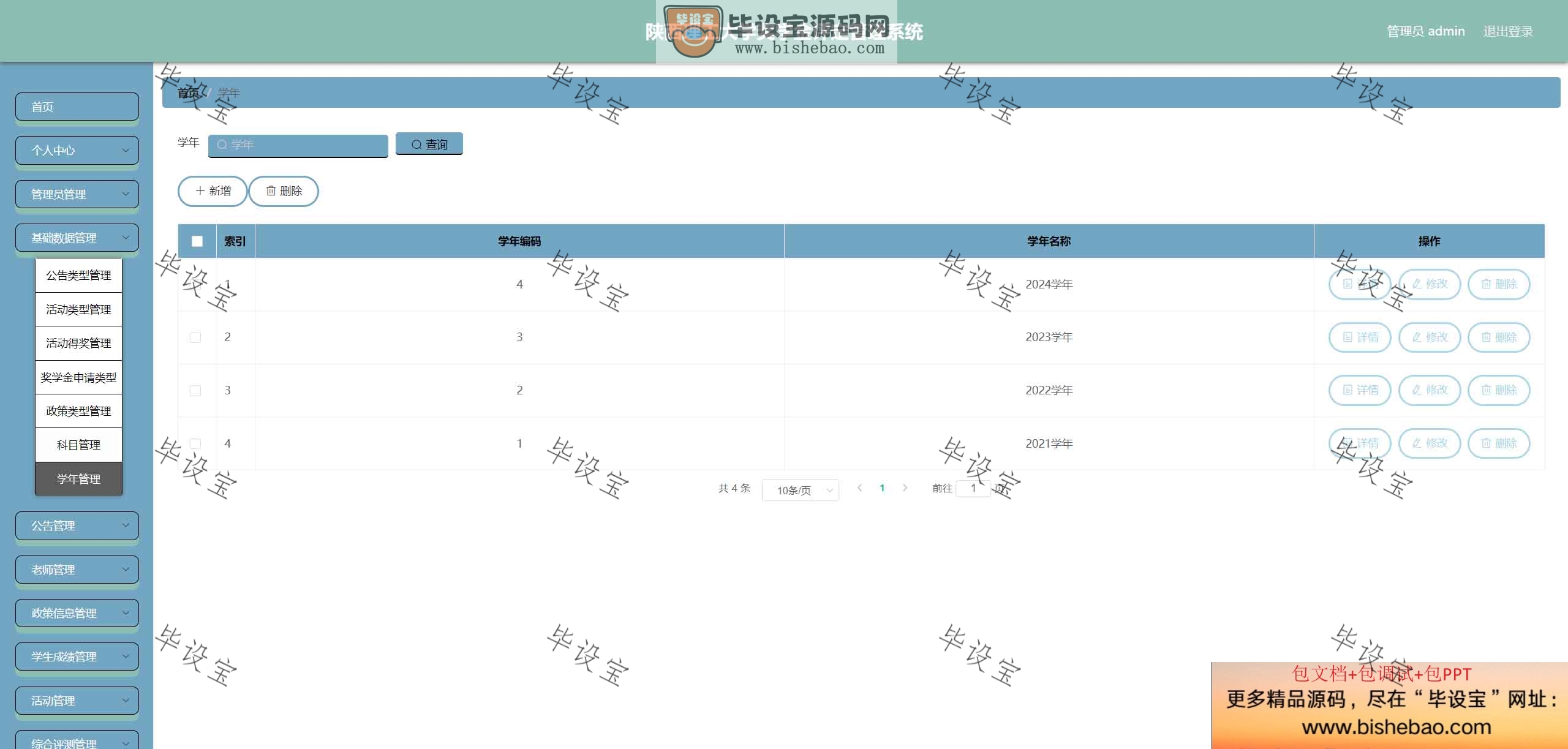
Task: Go to 首页 in the sidebar
Action: click(77, 107)
